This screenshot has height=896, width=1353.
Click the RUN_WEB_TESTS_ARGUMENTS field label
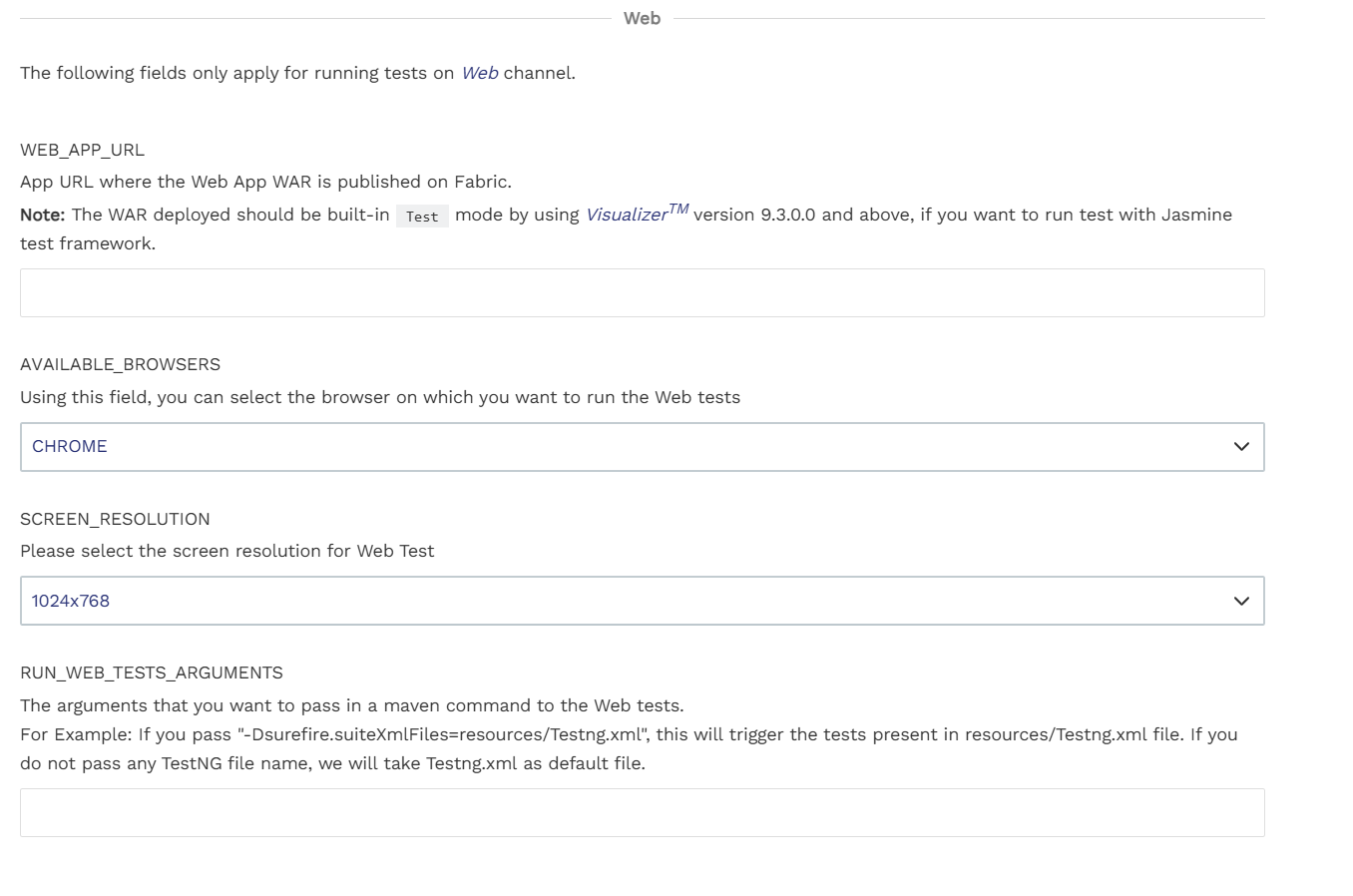152,672
